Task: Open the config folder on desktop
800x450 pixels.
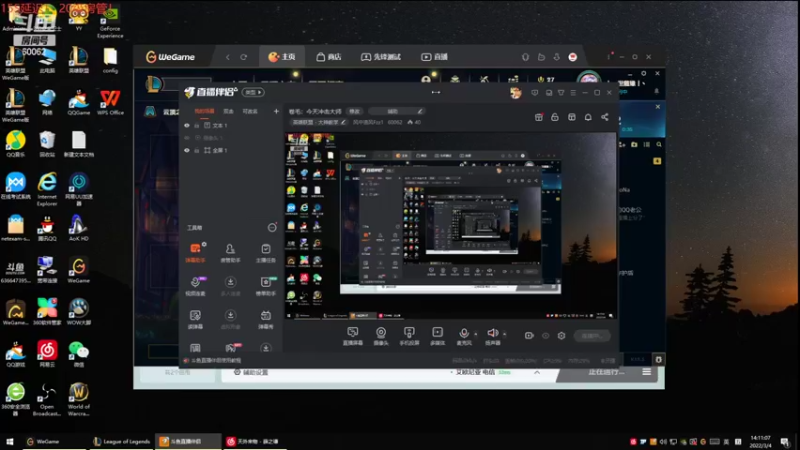Action: pos(110,60)
